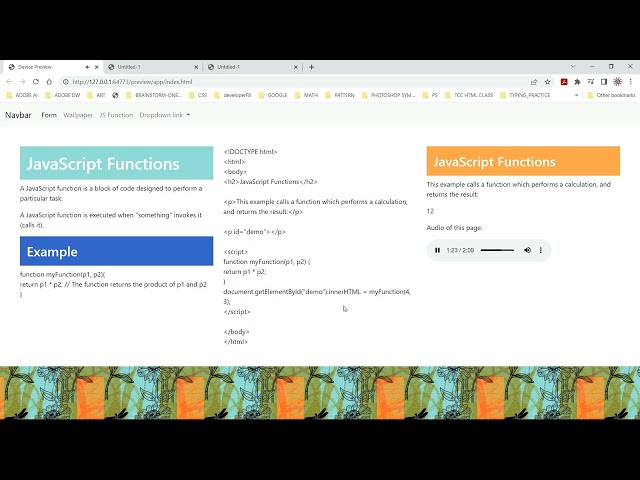Open the media controls toolbar icon

pos(591,82)
